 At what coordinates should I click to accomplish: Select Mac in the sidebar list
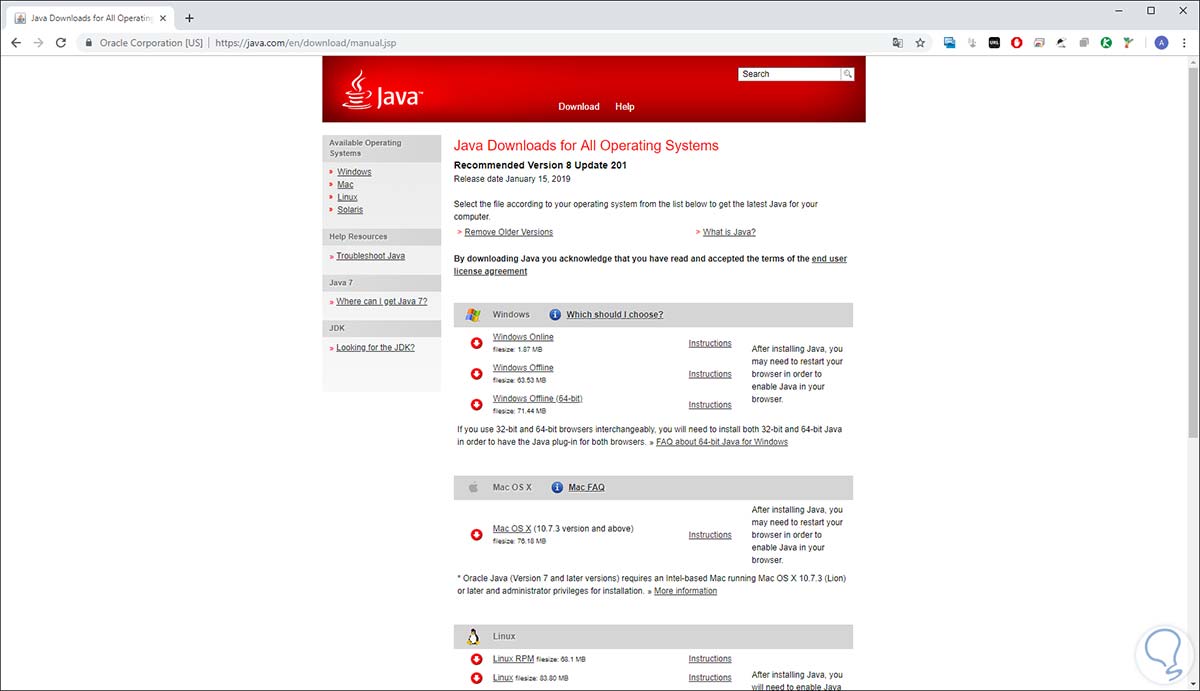345,185
